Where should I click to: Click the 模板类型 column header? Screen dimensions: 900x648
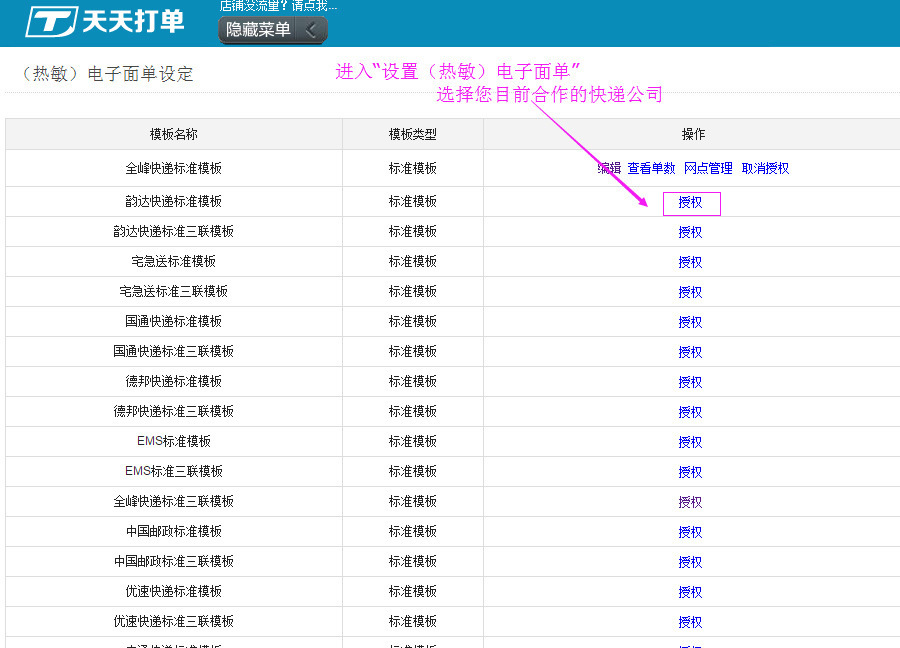click(x=413, y=134)
